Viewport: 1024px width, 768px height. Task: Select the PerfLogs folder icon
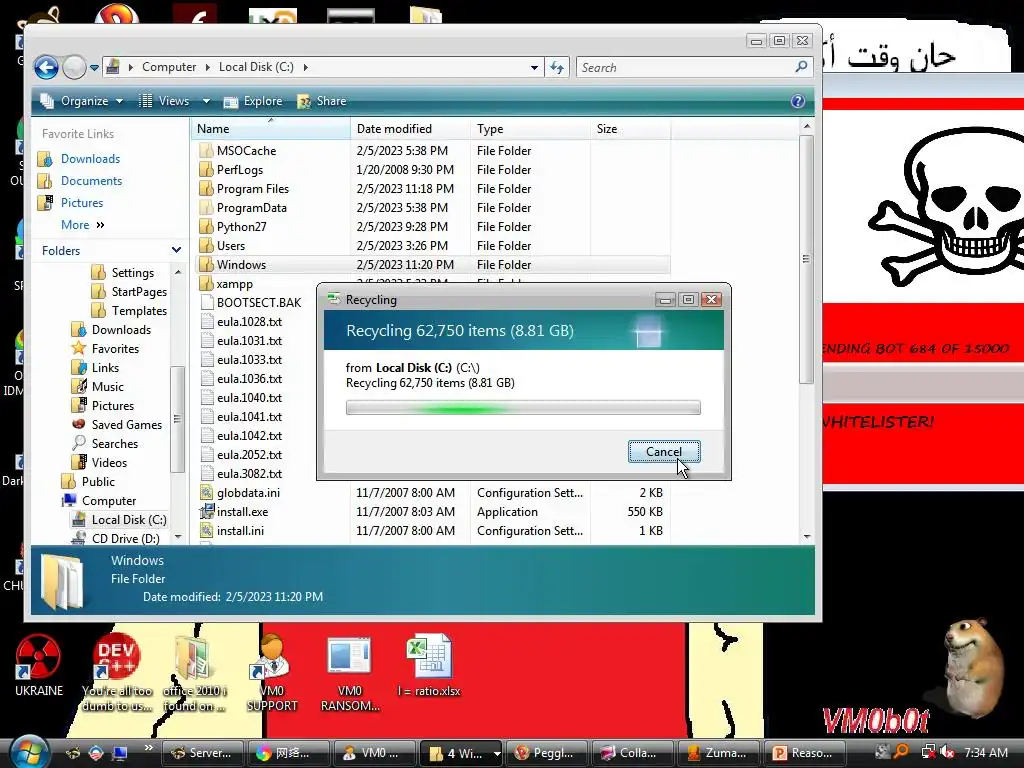206,169
